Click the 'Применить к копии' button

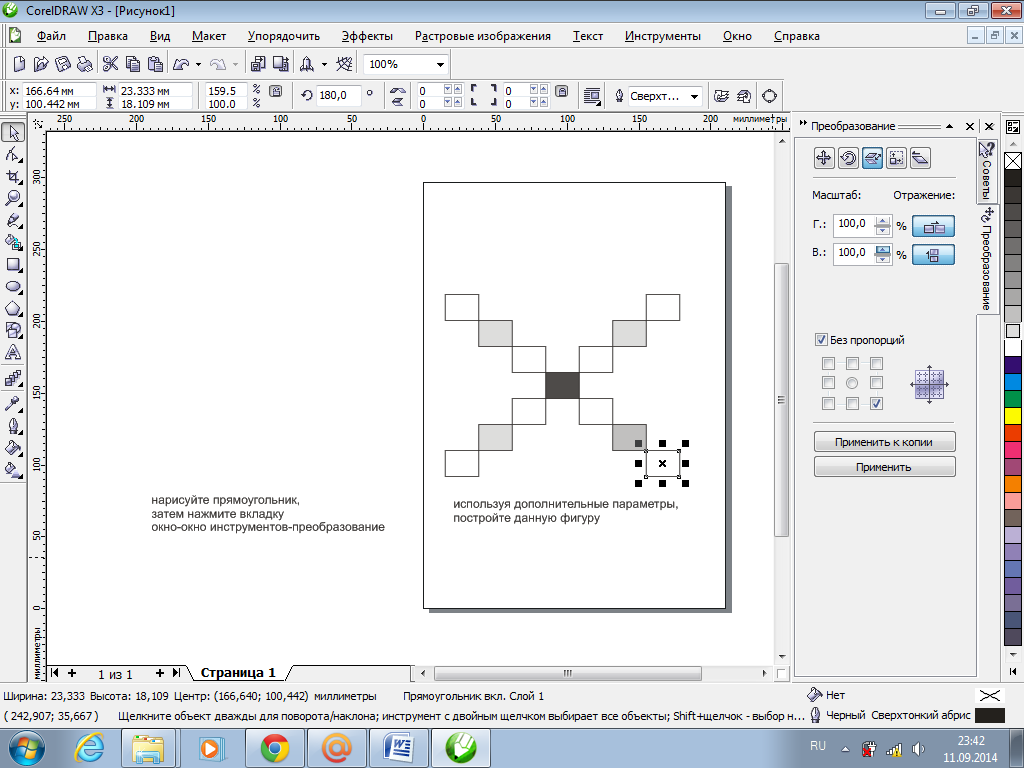coord(884,442)
